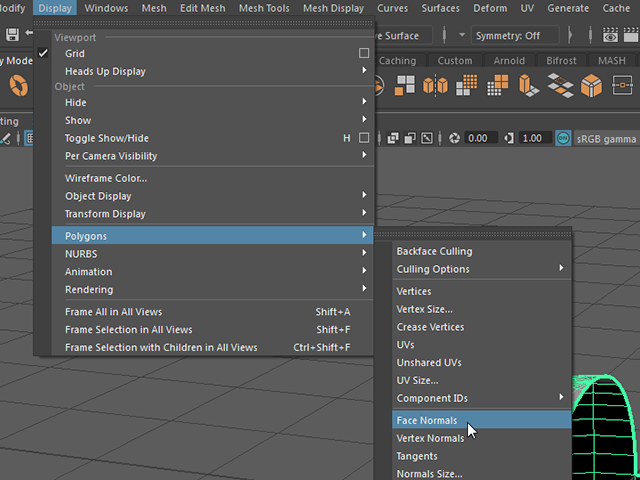Image resolution: width=640 pixels, height=480 pixels.
Task: Click the Reduce mesh shelf icon
Action: 498,85
